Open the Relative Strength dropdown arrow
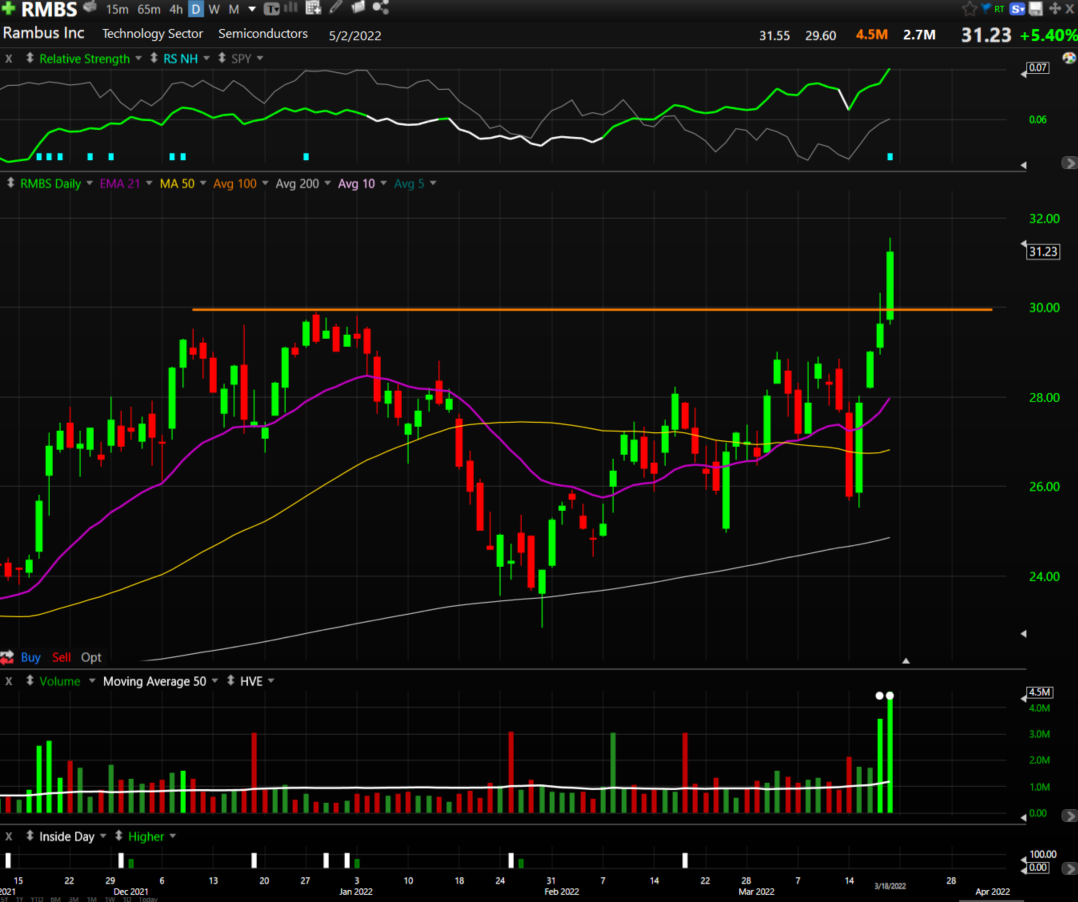Image resolution: width=1078 pixels, height=902 pixels. click(x=138, y=58)
